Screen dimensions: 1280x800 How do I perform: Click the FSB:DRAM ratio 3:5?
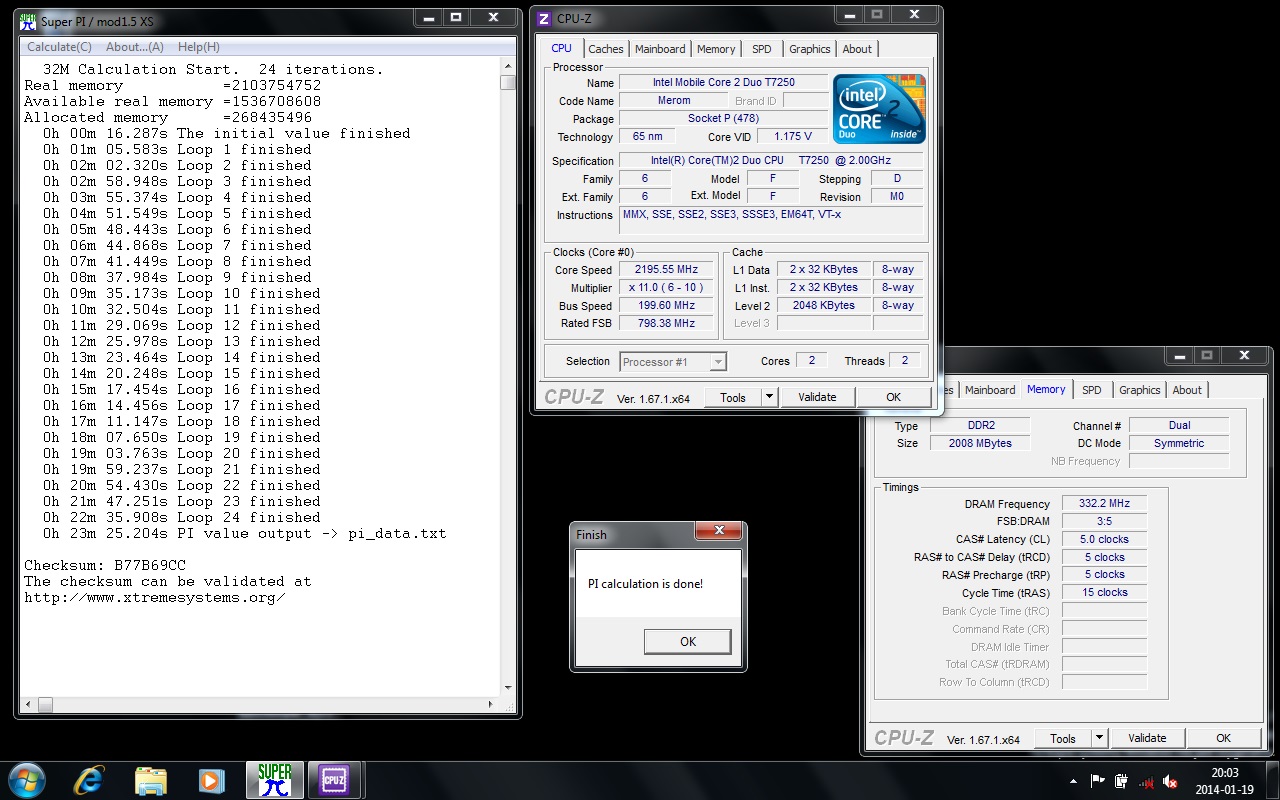(1105, 522)
